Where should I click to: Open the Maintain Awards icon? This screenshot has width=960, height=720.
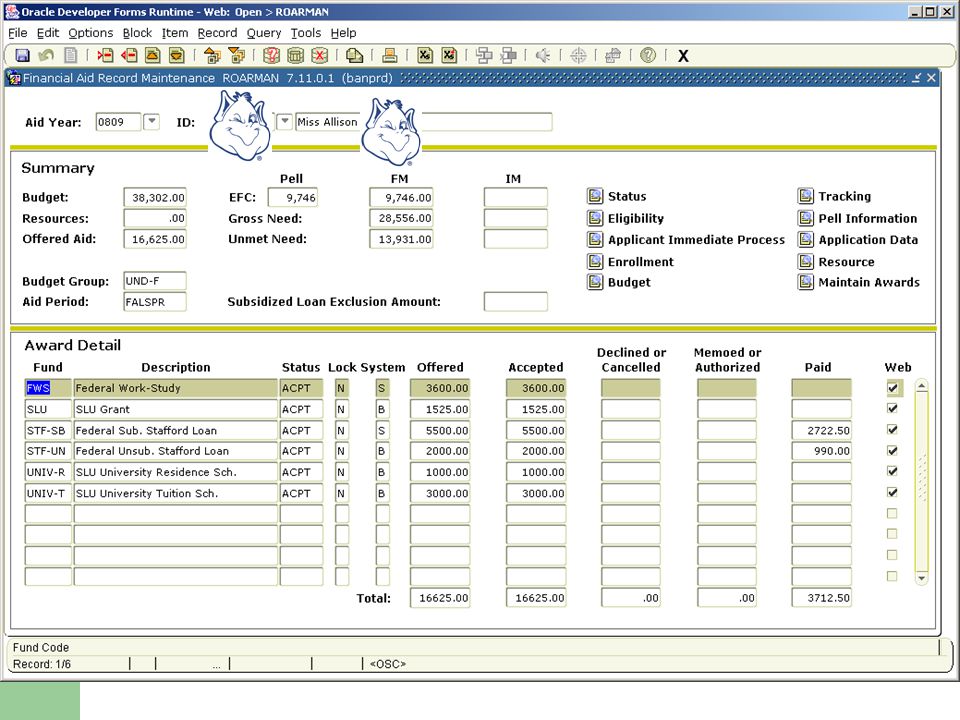tap(805, 282)
